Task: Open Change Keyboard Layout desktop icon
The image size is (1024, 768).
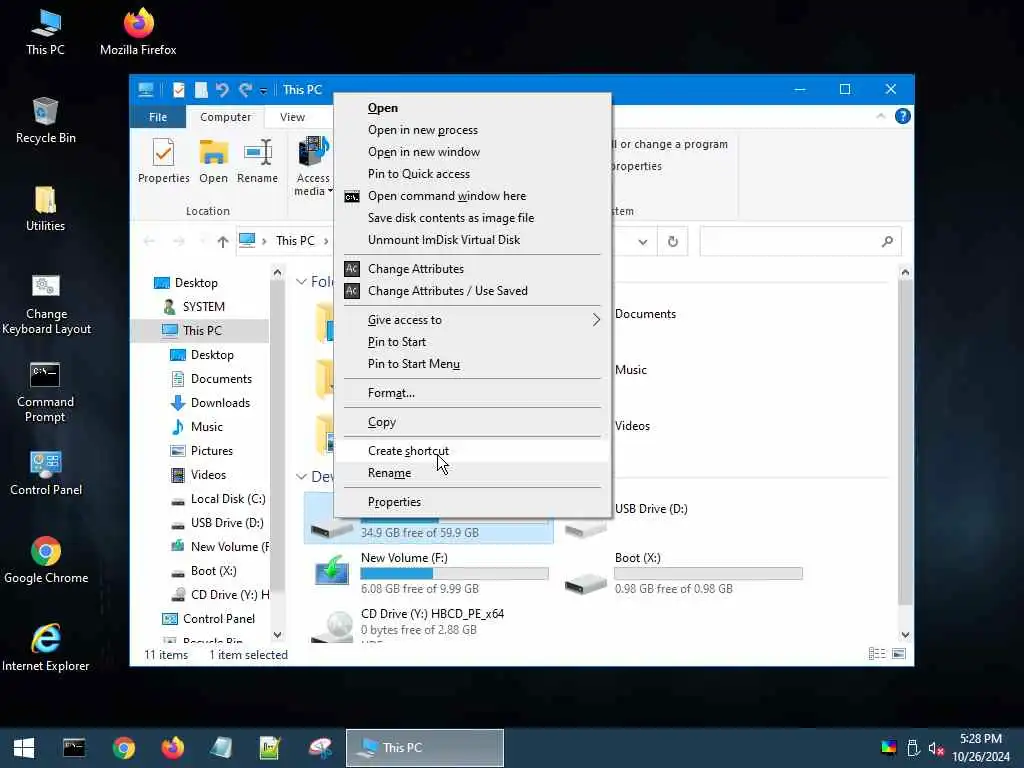Action: coord(46,304)
